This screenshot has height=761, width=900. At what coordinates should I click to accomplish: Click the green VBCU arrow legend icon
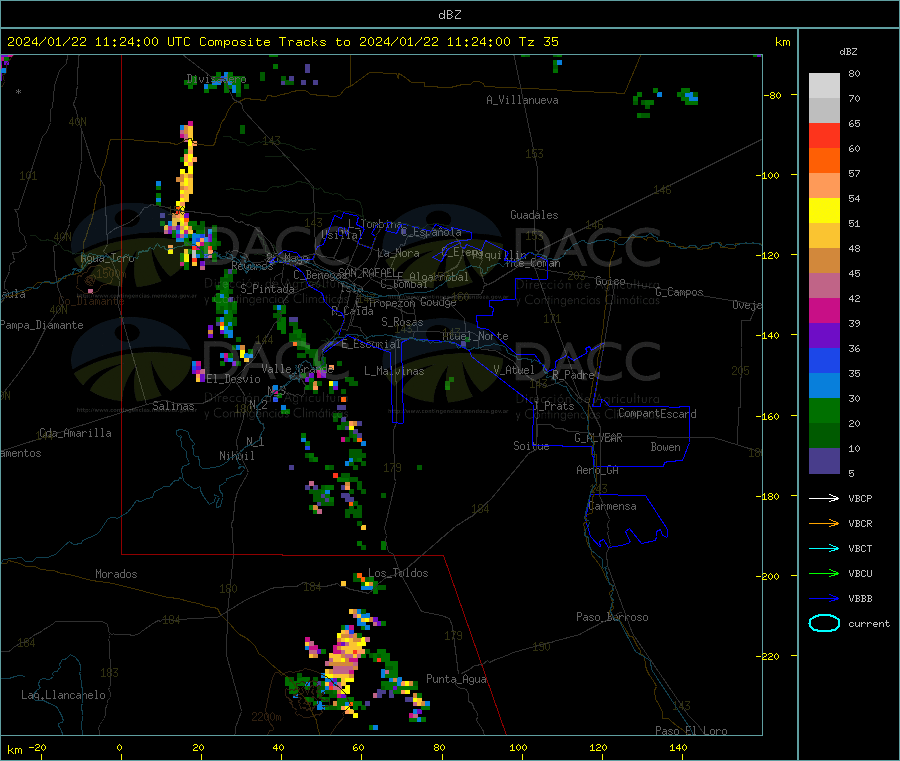pos(824,573)
